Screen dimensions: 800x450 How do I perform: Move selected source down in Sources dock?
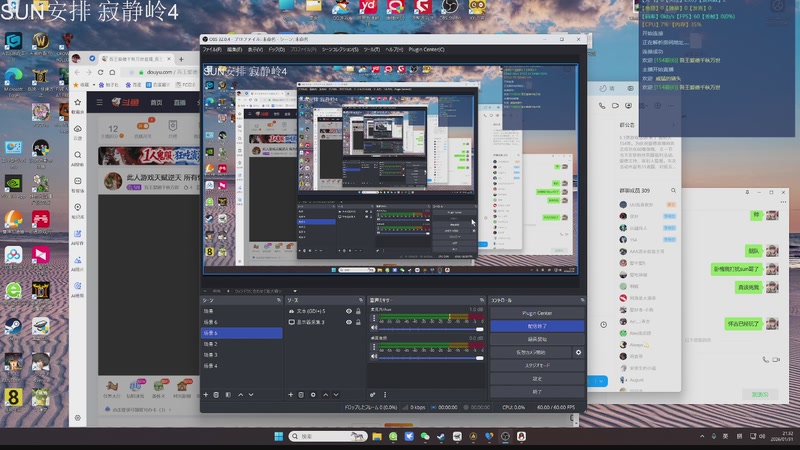coord(336,395)
